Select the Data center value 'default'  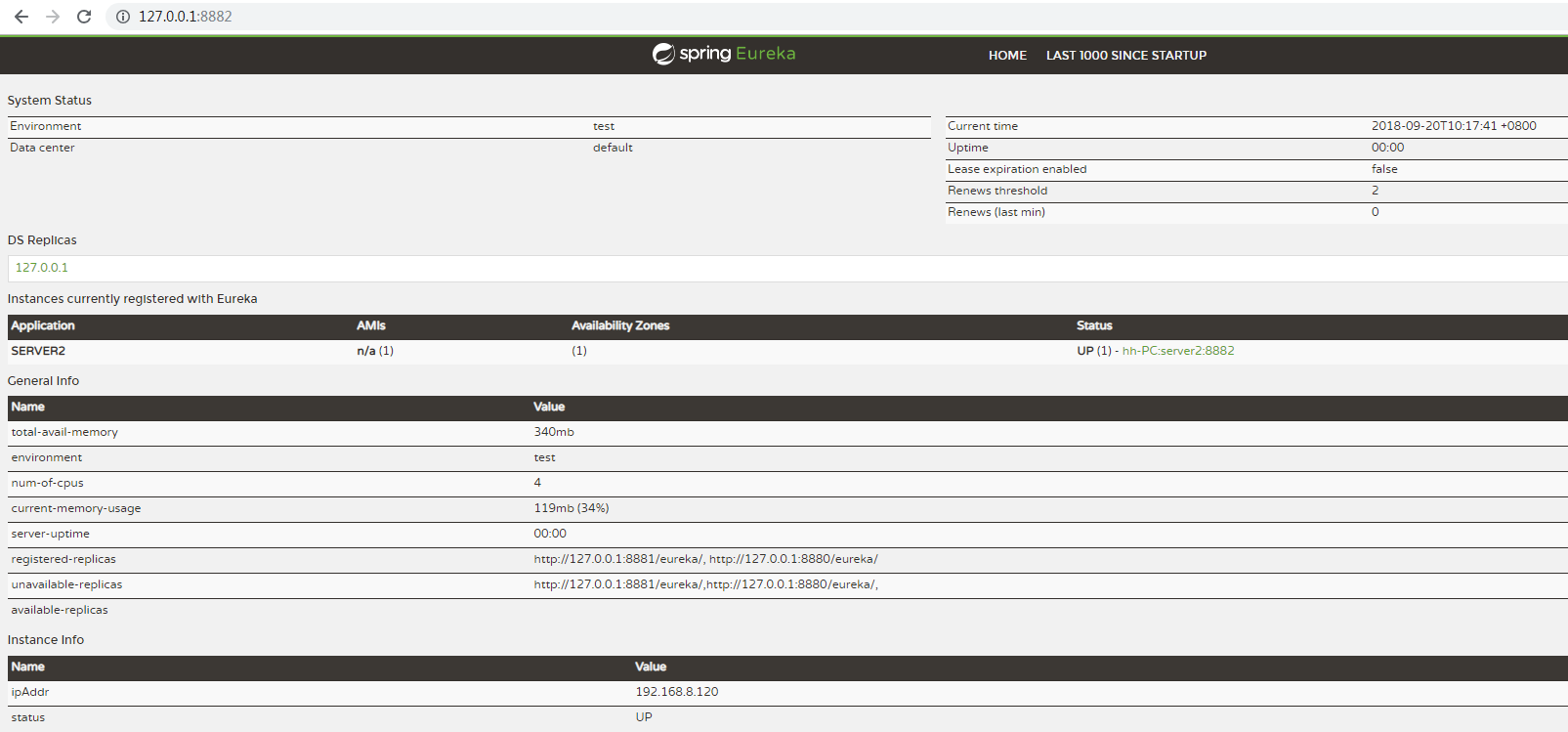[x=613, y=148]
